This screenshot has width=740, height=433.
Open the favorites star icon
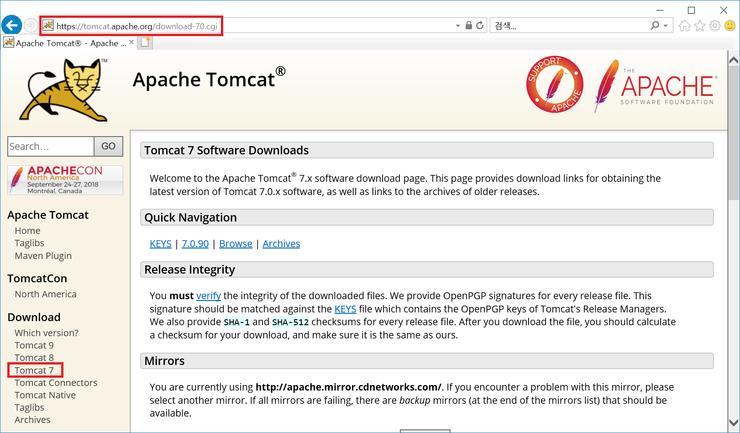[x=700, y=25]
